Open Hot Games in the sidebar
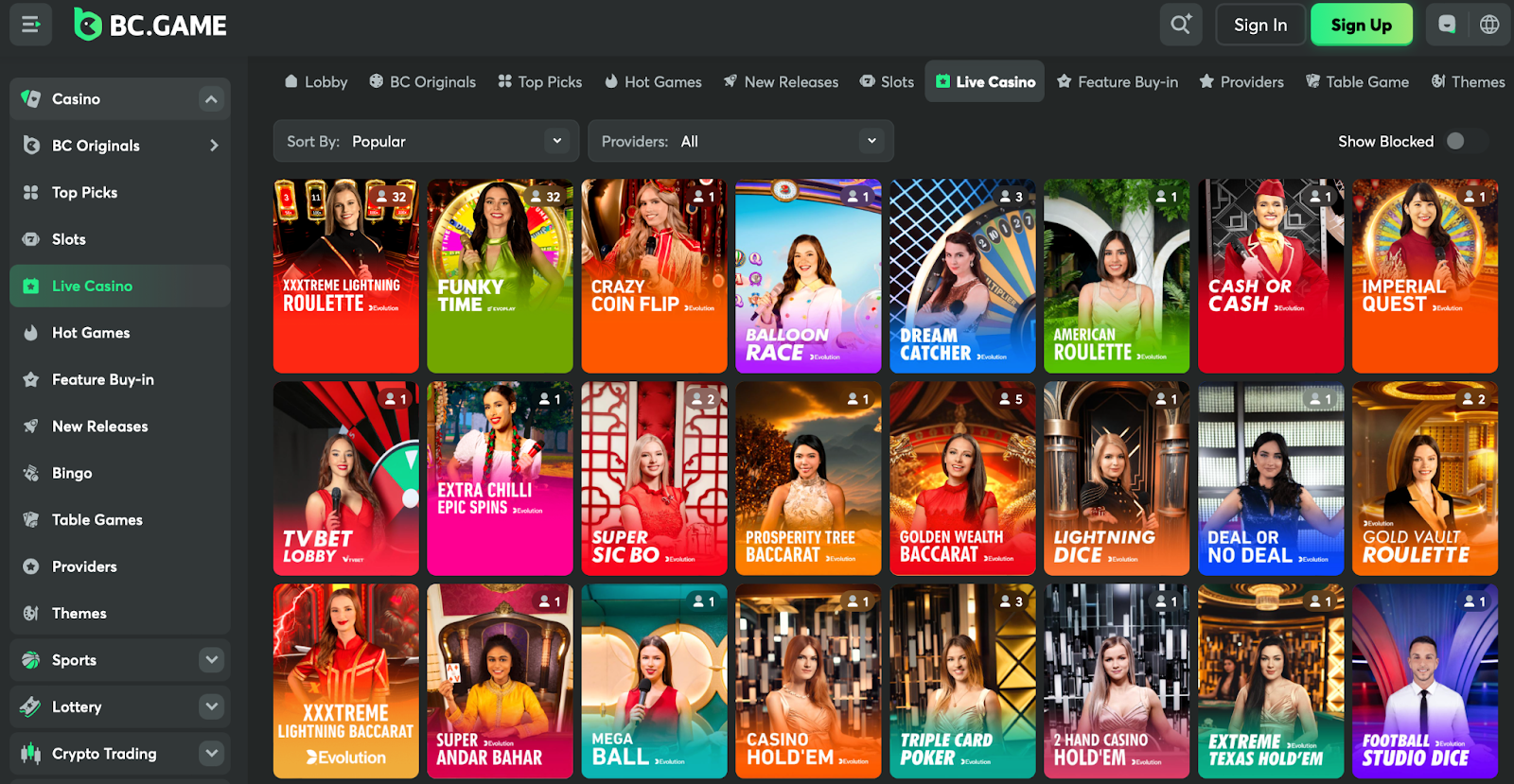The width and height of the screenshot is (1514, 784). [120, 333]
